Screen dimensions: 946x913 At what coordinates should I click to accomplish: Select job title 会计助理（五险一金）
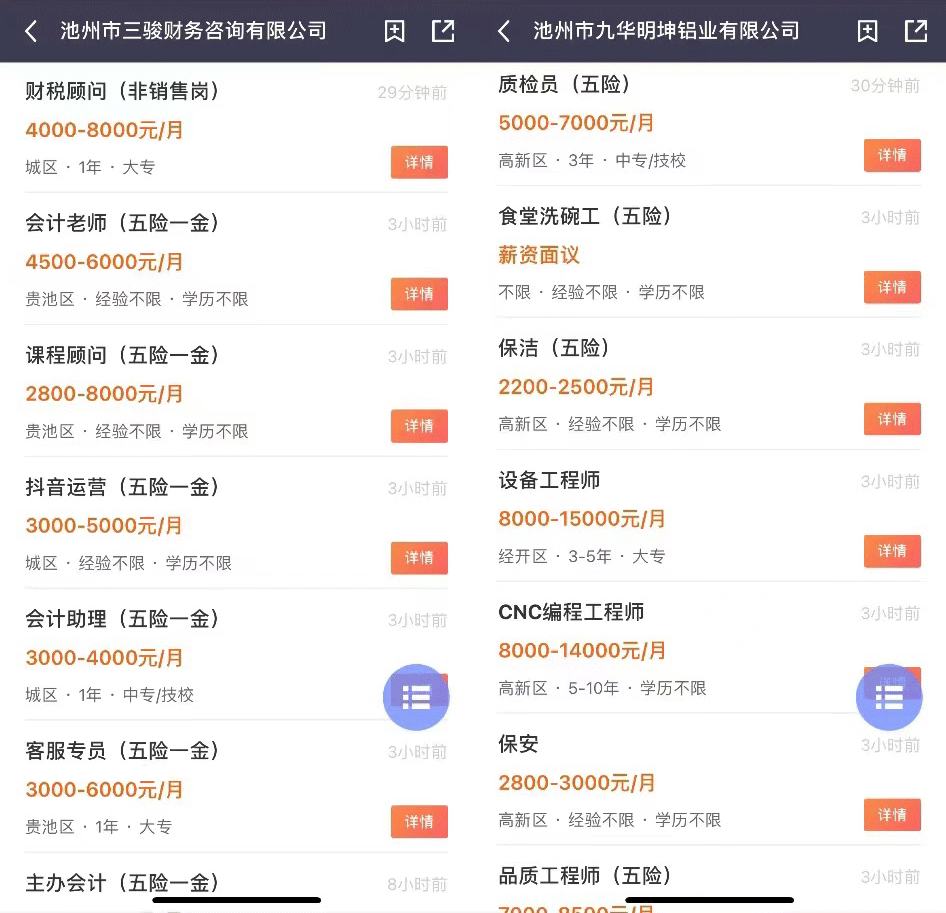[122, 619]
